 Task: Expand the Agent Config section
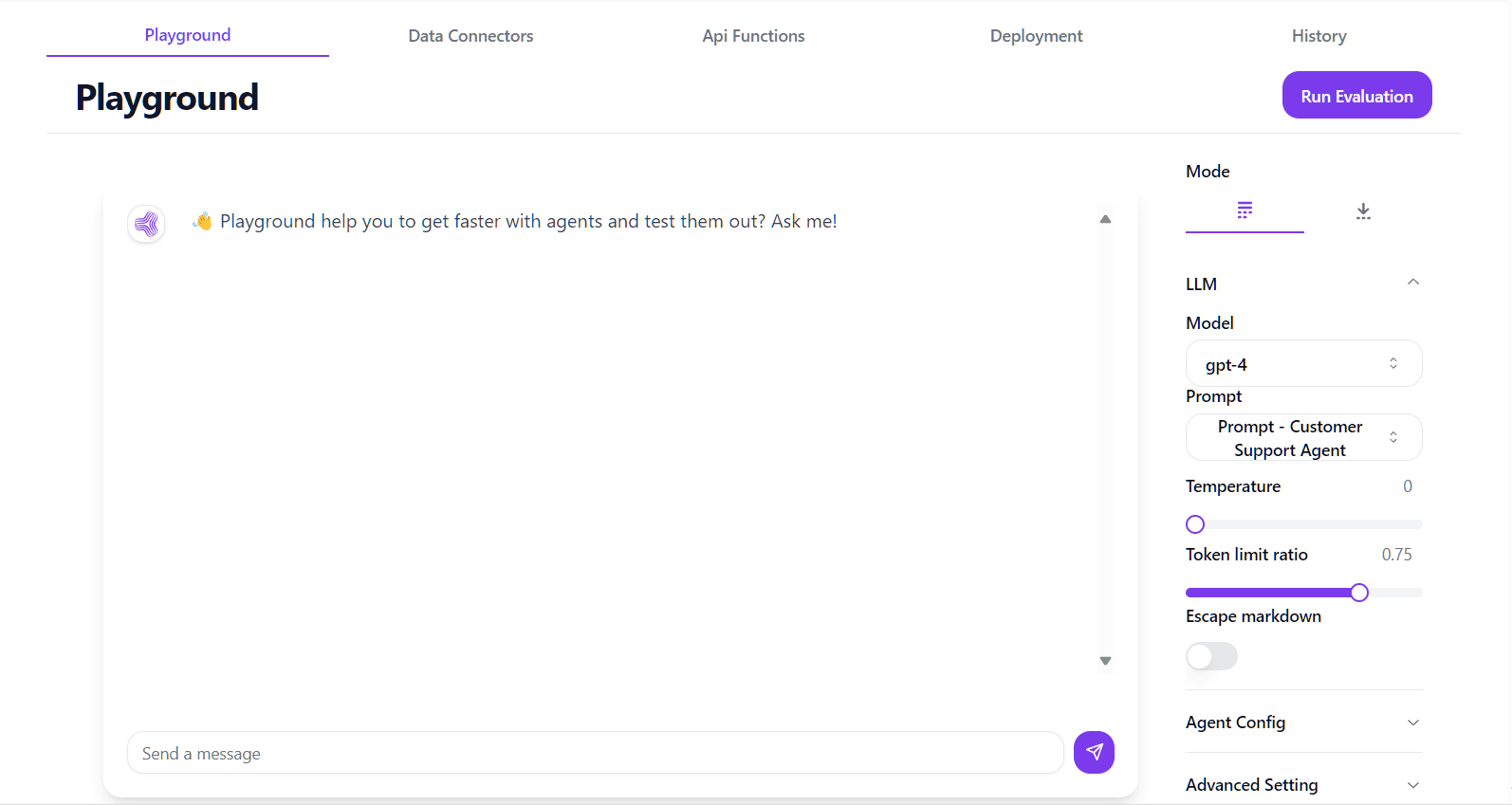coord(1303,723)
